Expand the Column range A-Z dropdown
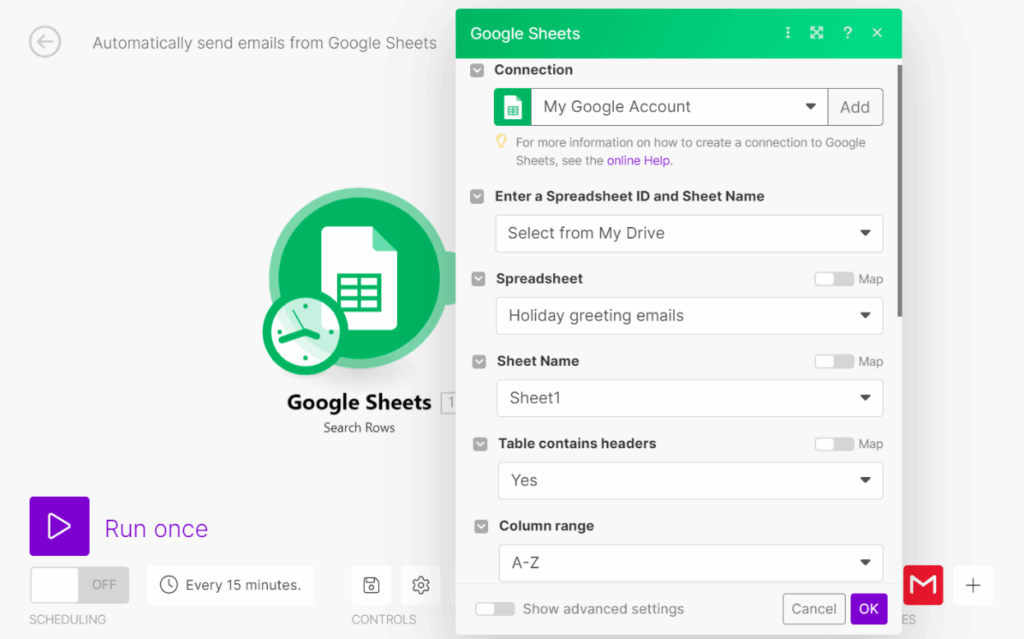Image resolution: width=1024 pixels, height=639 pixels. point(689,563)
